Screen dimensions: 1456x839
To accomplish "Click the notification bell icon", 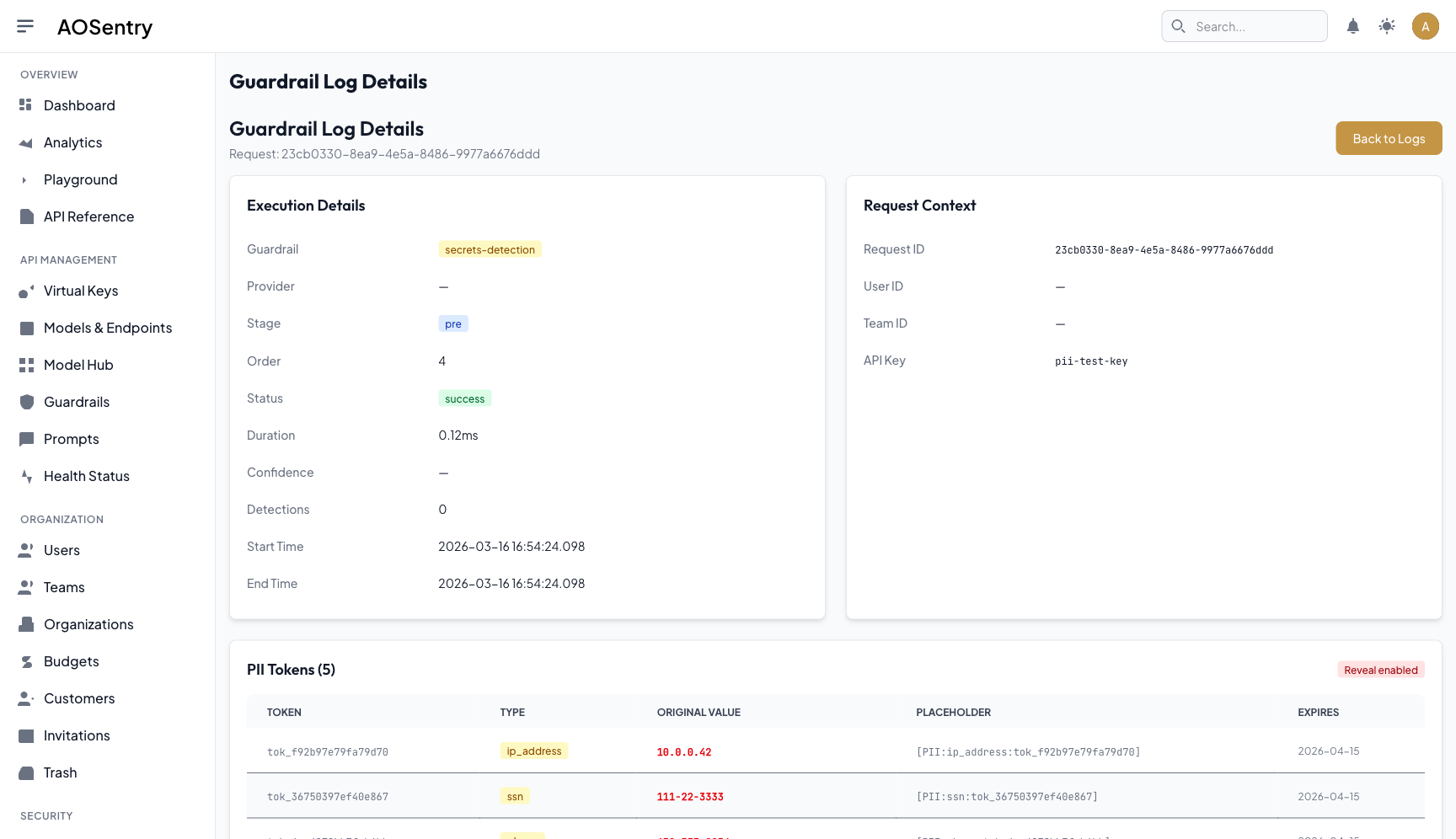I will point(1352,26).
